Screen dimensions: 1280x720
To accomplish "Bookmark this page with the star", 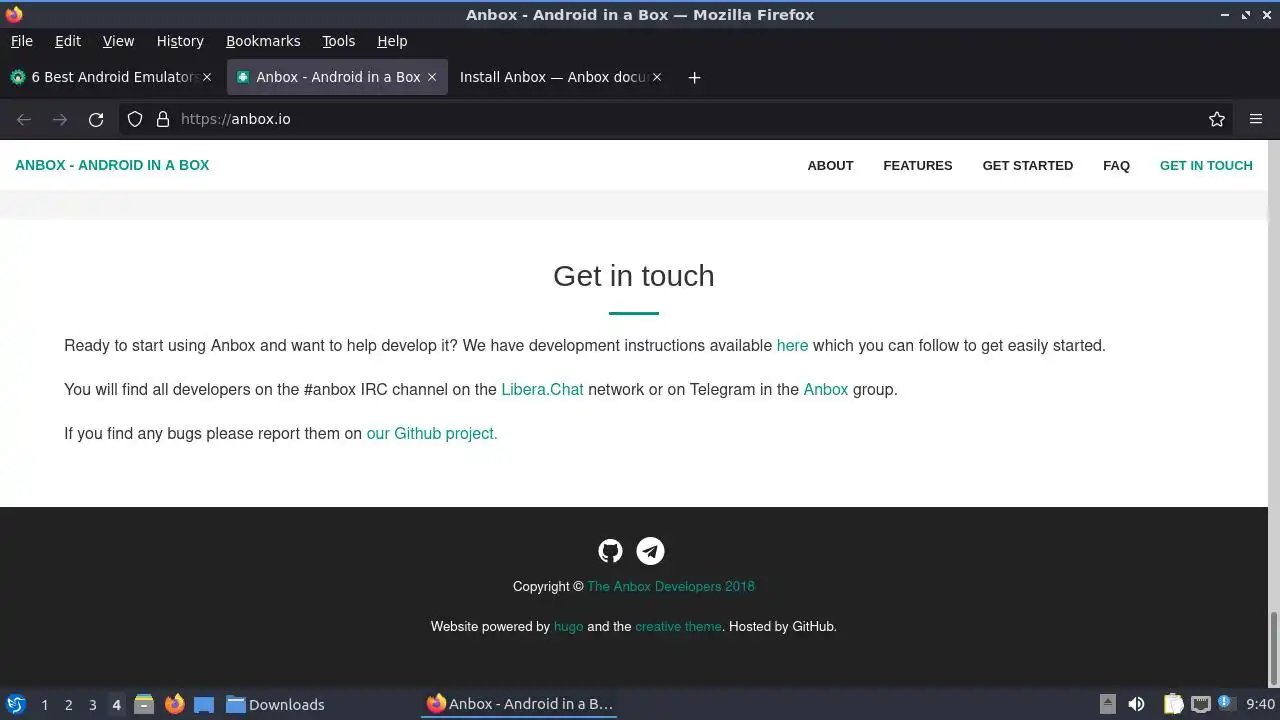I will [1217, 119].
